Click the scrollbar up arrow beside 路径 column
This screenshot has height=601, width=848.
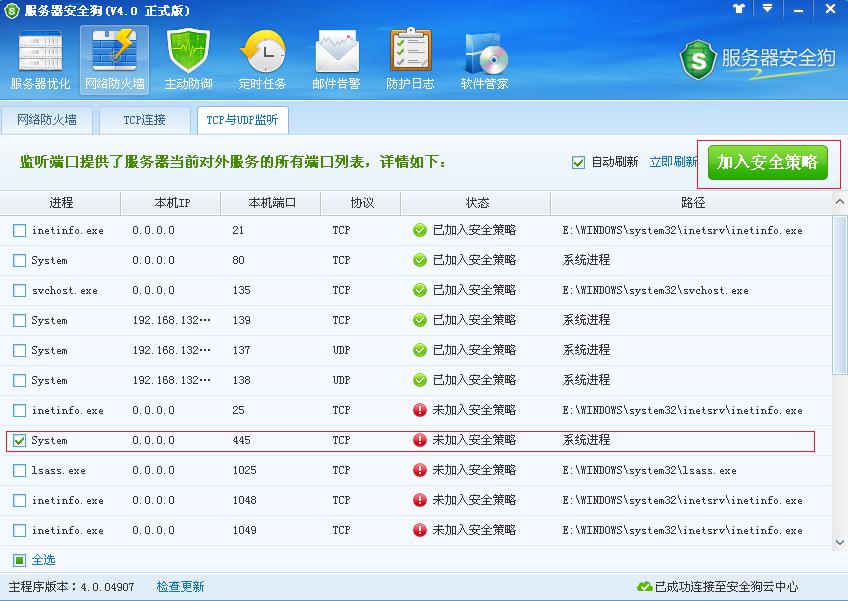pos(840,202)
